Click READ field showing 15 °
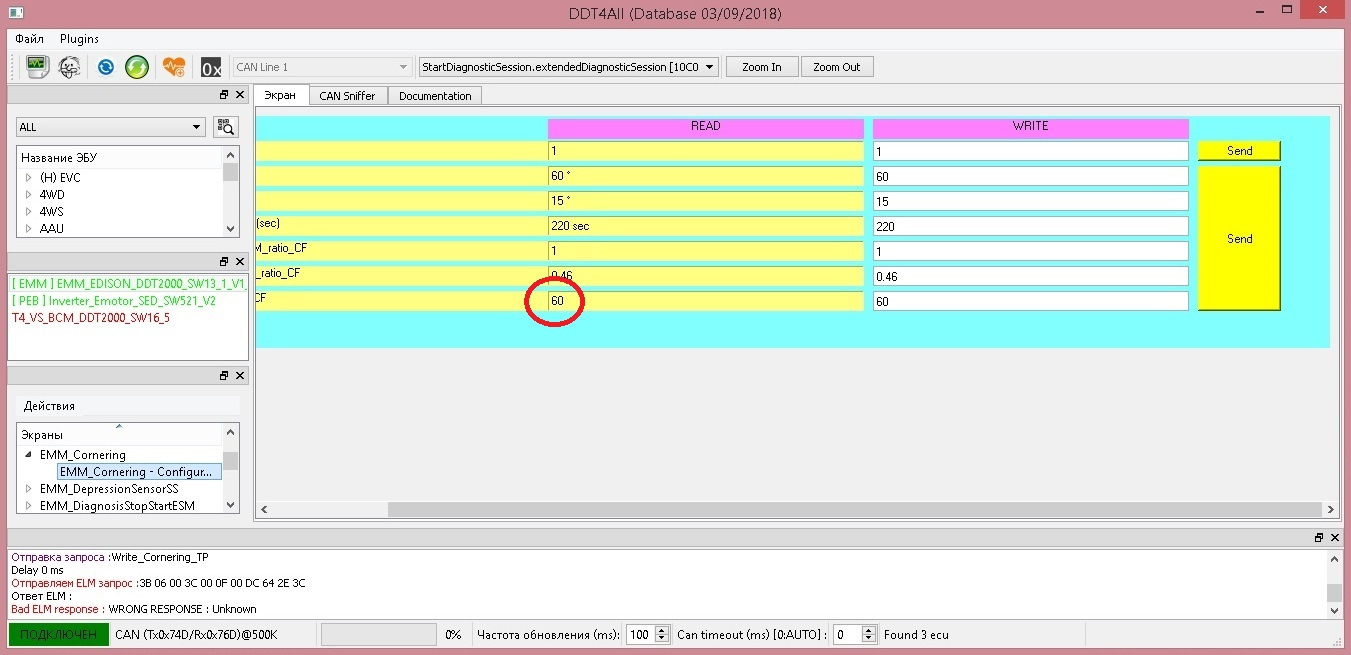 (x=705, y=201)
